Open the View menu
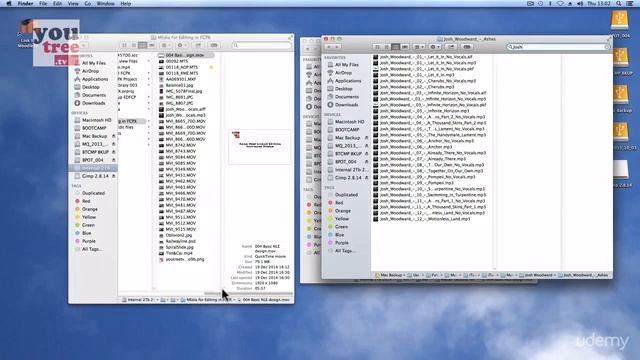Viewport: 640px width, 360px height. [x=73, y=4]
